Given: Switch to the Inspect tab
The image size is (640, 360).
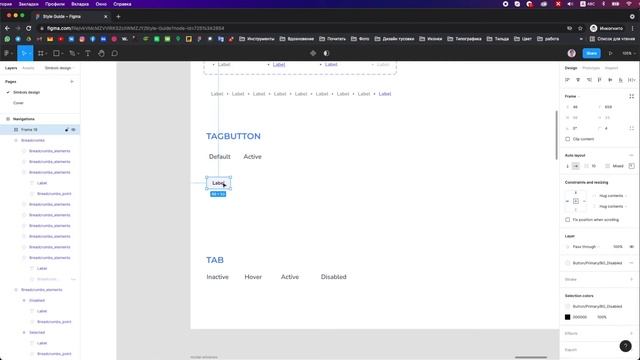Looking at the screenshot, I should tap(611, 68).
